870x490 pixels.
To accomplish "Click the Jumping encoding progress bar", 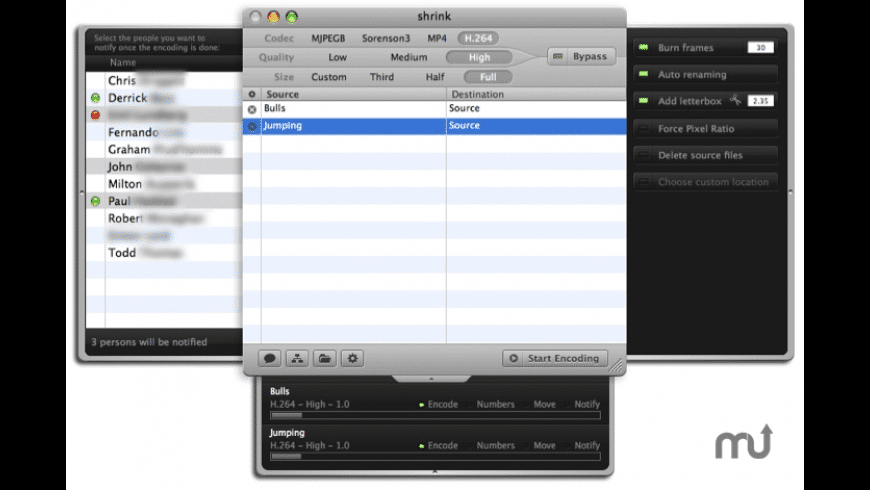I will [435, 457].
